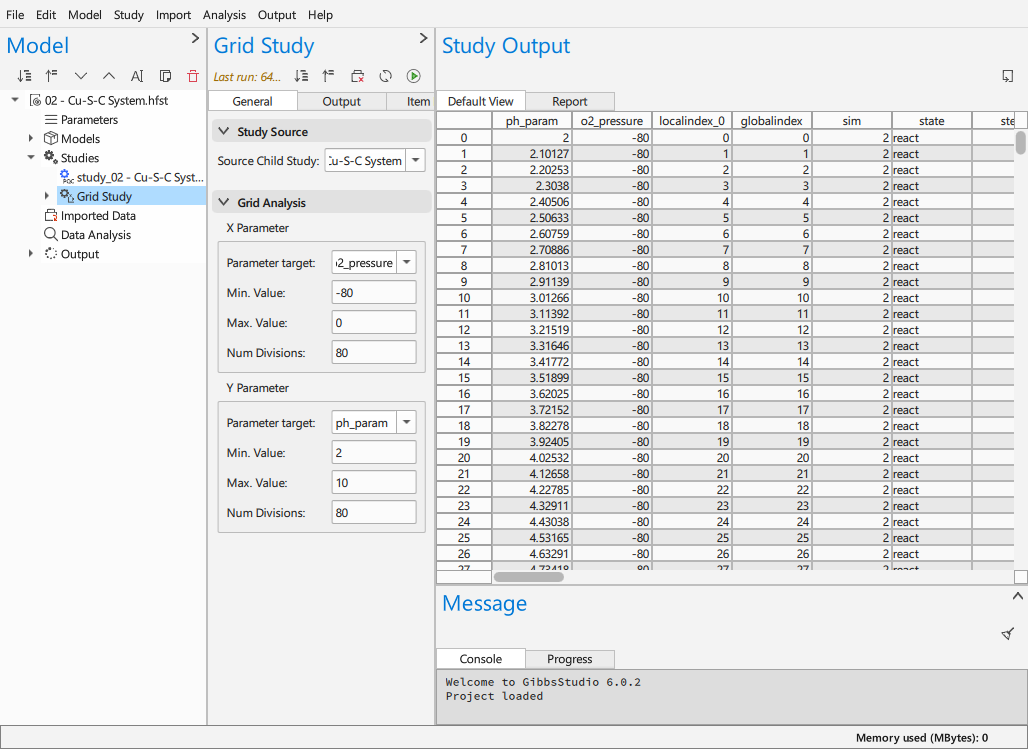
Task: Collapse the Model panel with chevron
Action: point(195,39)
